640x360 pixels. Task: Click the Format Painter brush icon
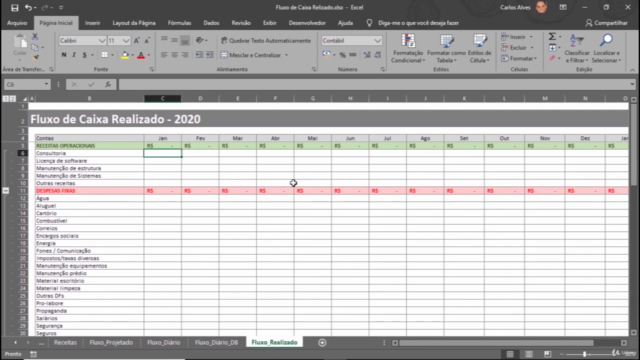(x=35, y=58)
